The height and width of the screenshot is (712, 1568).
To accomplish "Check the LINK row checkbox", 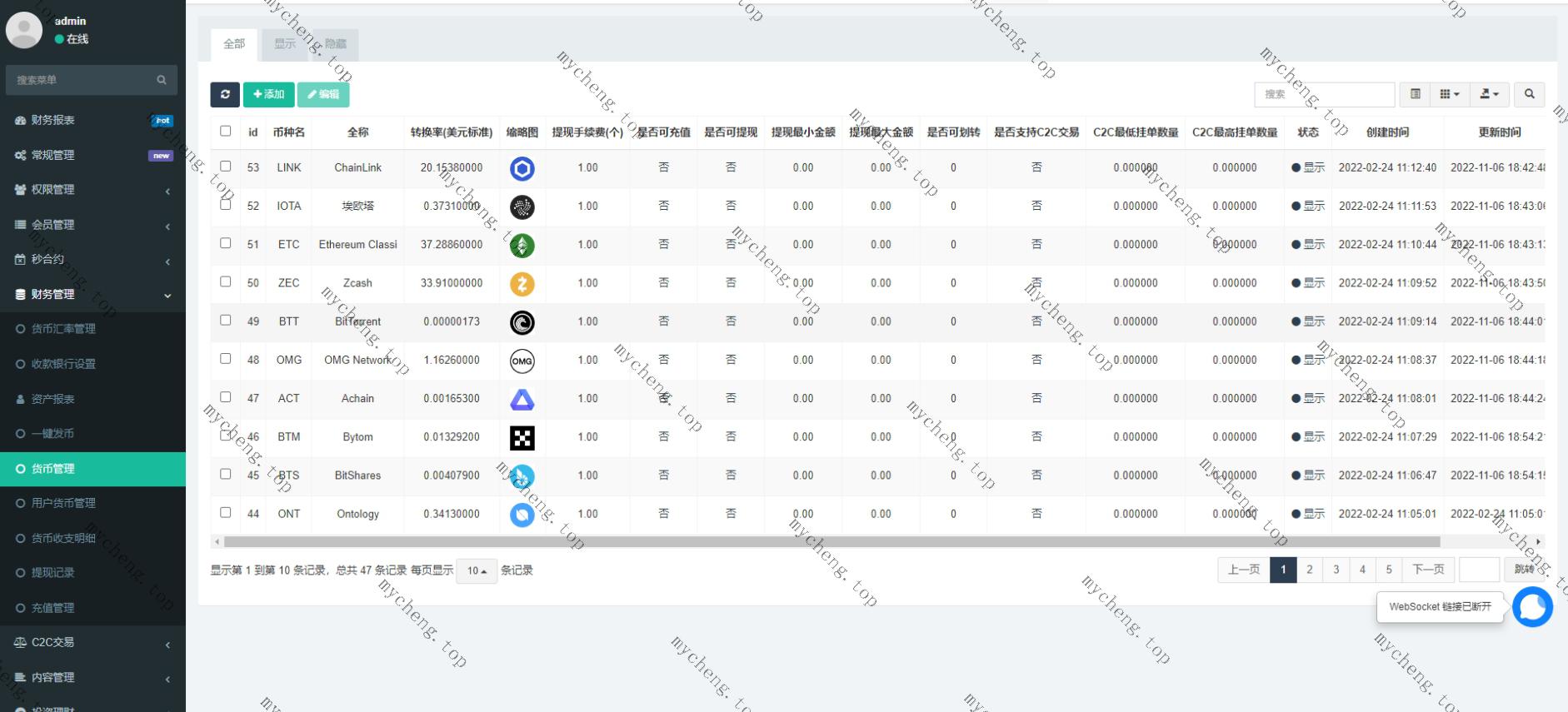I will click(225, 167).
